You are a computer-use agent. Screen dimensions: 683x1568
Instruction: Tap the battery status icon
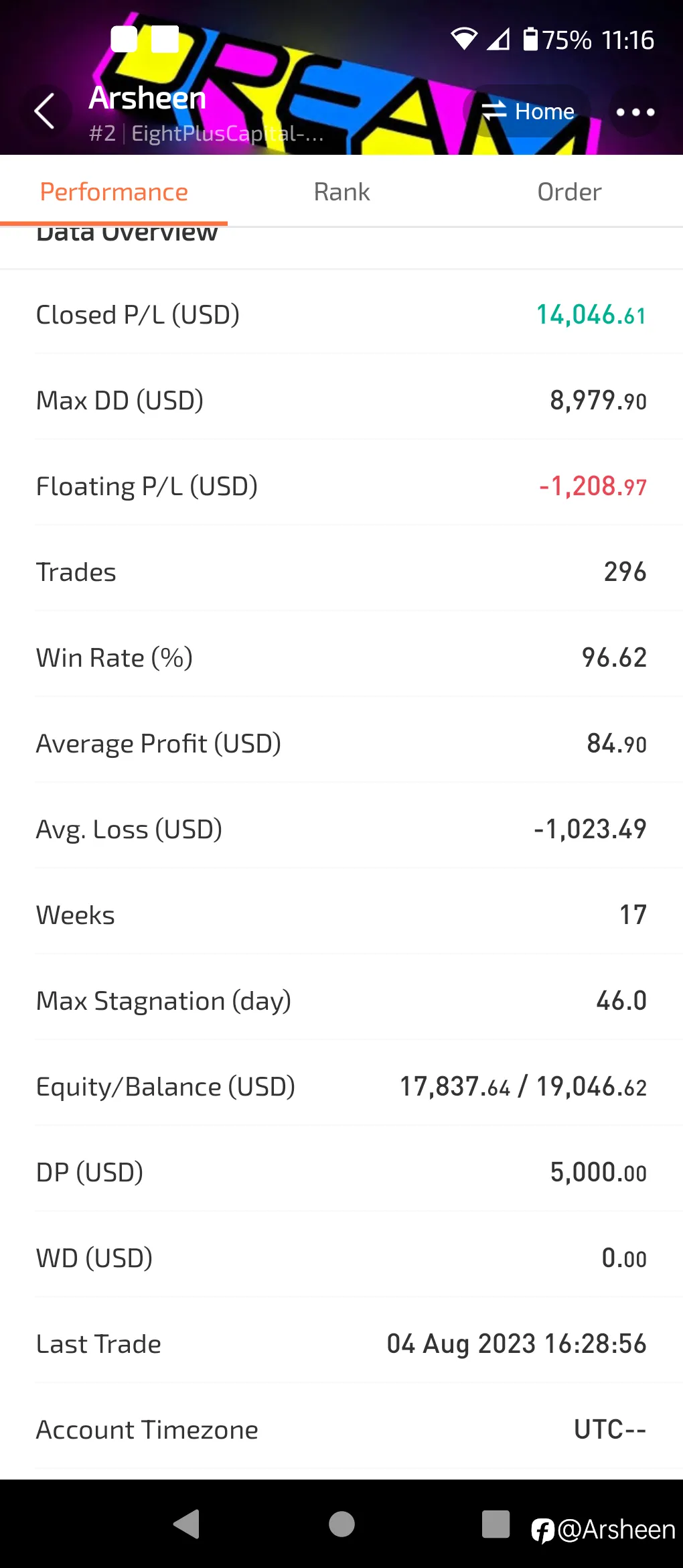pos(530,40)
